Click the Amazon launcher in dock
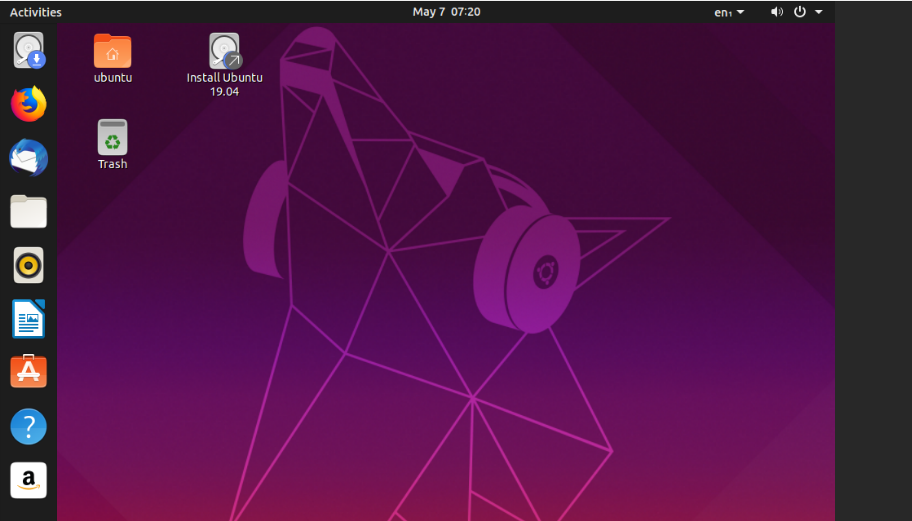The image size is (912, 521). click(x=29, y=480)
